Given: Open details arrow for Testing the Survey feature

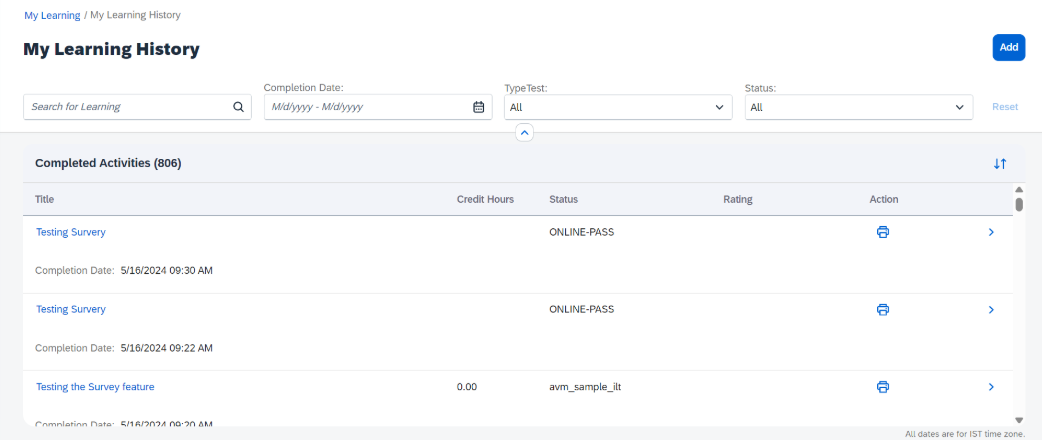Looking at the screenshot, I should tap(991, 386).
